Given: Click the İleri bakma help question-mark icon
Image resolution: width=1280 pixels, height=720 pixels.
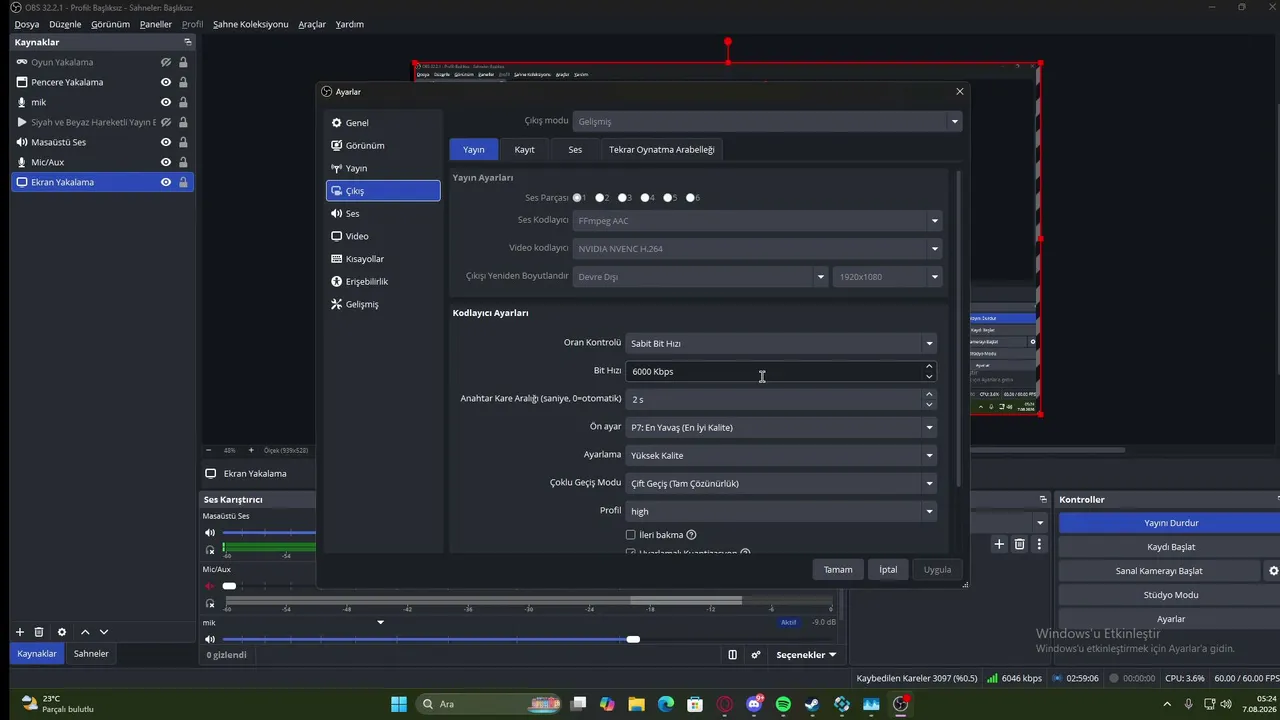Looking at the screenshot, I should (x=691, y=535).
